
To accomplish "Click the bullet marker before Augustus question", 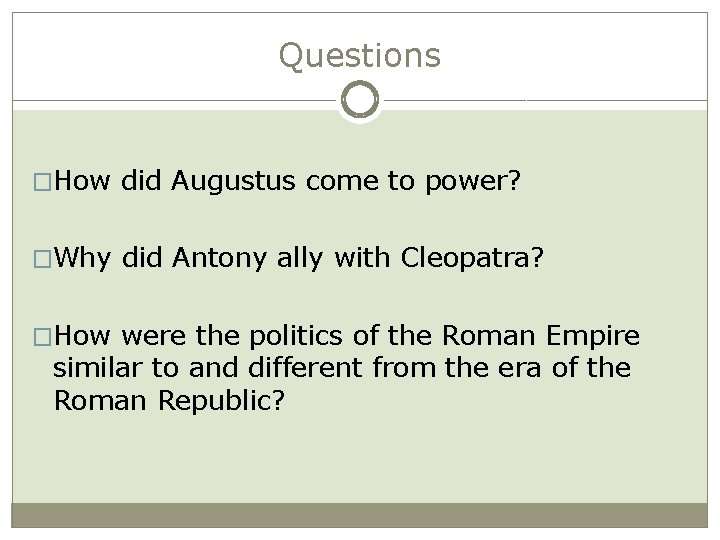I will [x=43, y=182].
